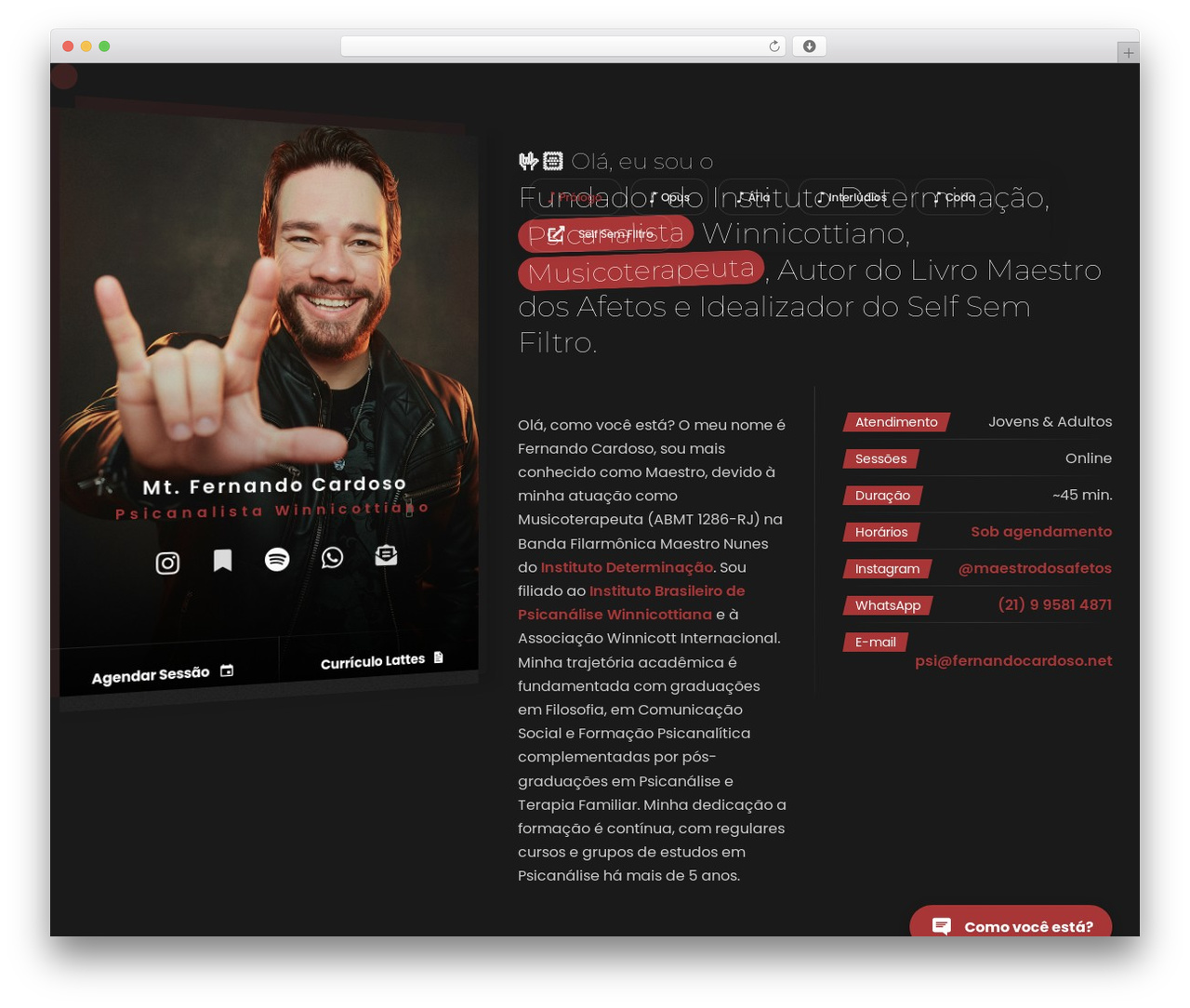Viewport: 1190px width, 1008px height.
Task: Reload the page with the refresh icon
Action: pyautogui.click(x=774, y=46)
